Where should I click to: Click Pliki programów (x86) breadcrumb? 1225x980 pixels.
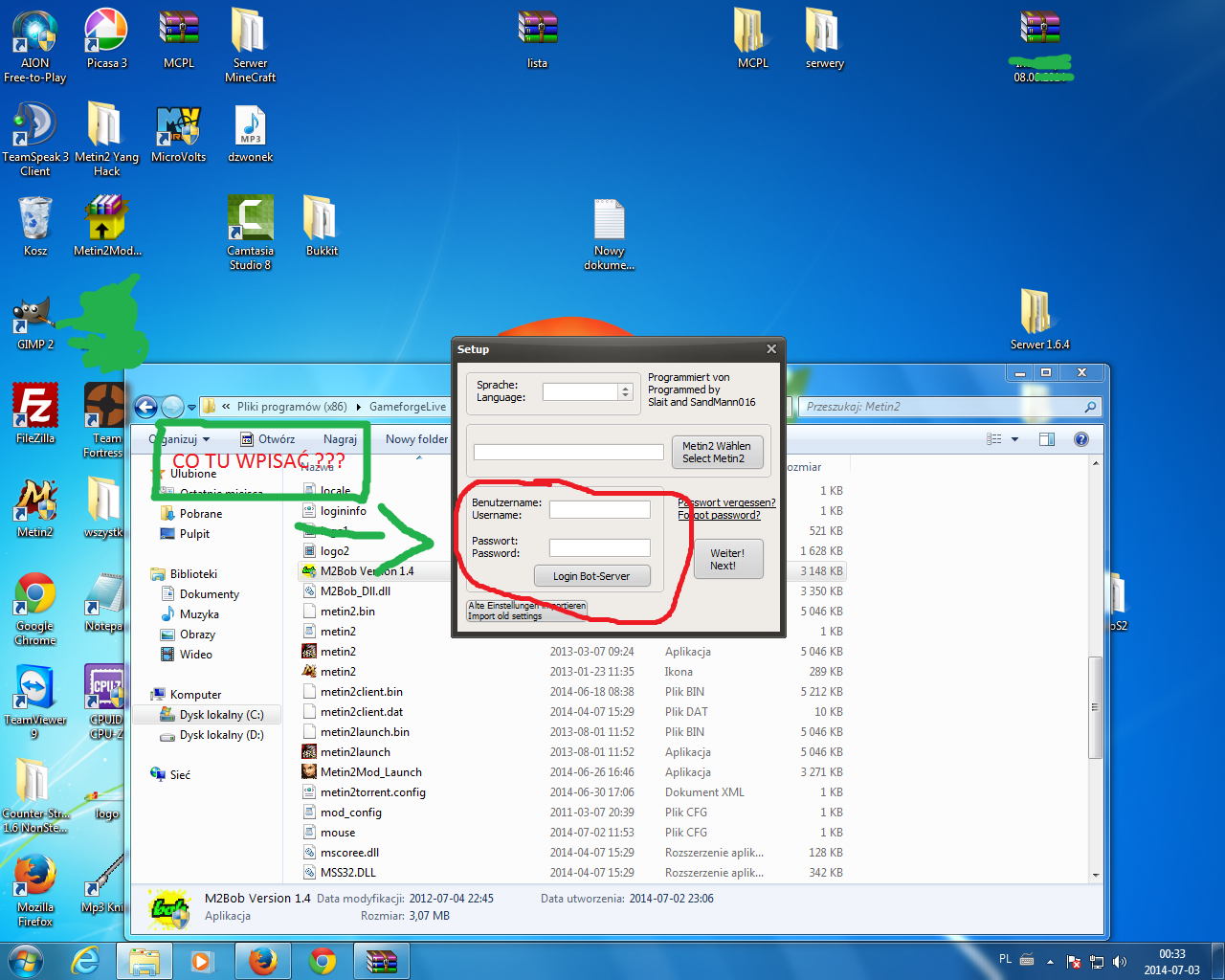(x=292, y=407)
